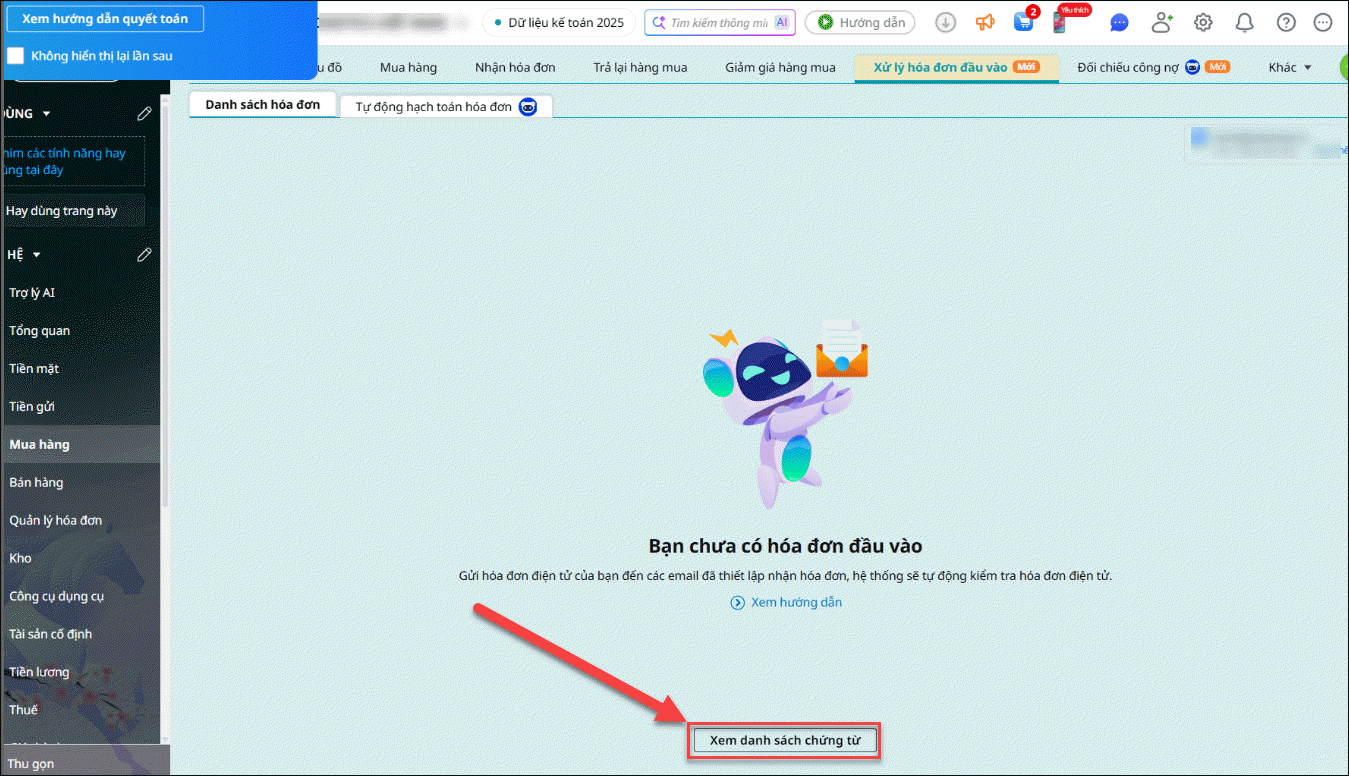Open the 'Đối chiếu công nợ' tab
The width and height of the screenshot is (1349, 776).
click(x=1153, y=67)
